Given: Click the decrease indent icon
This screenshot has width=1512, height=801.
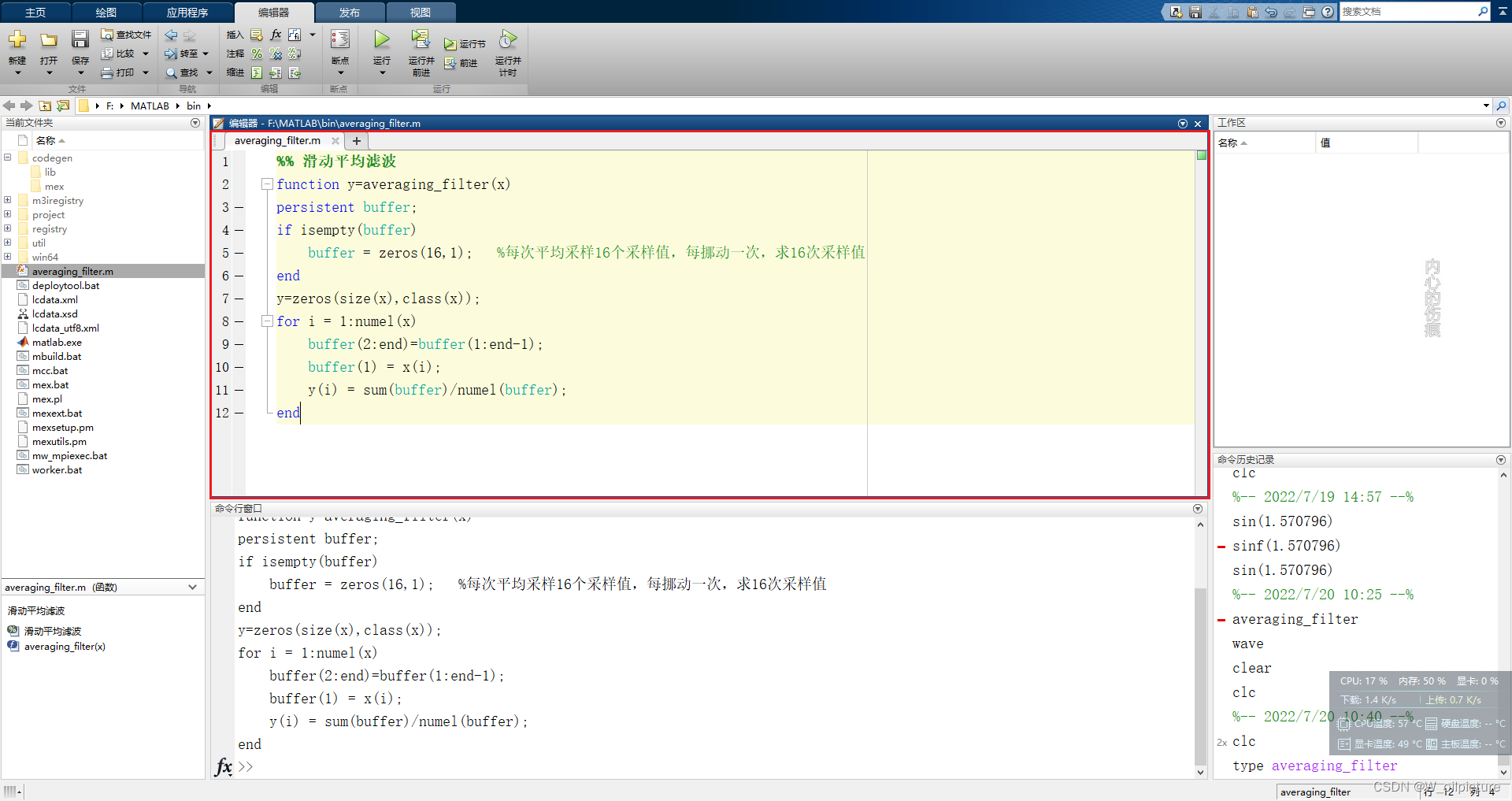Looking at the screenshot, I should (295, 72).
